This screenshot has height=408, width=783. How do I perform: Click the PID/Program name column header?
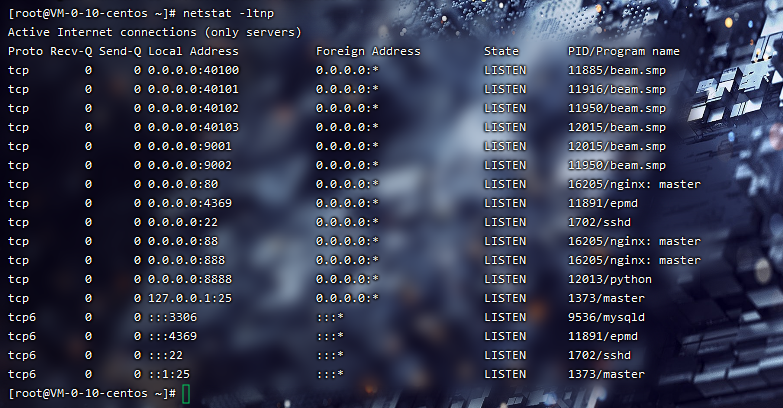click(623, 51)
